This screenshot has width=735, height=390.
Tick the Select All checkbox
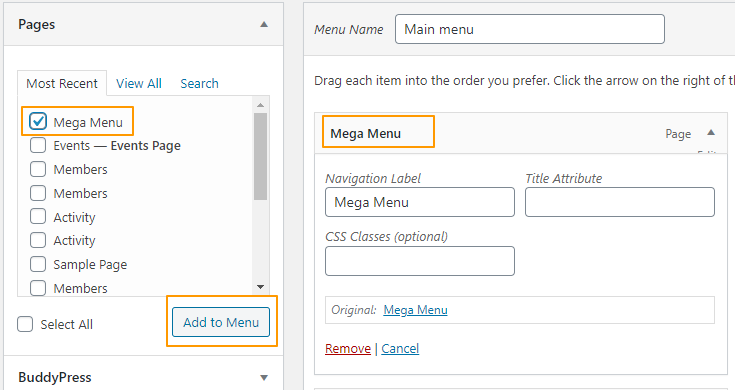(x=25, y=324)
